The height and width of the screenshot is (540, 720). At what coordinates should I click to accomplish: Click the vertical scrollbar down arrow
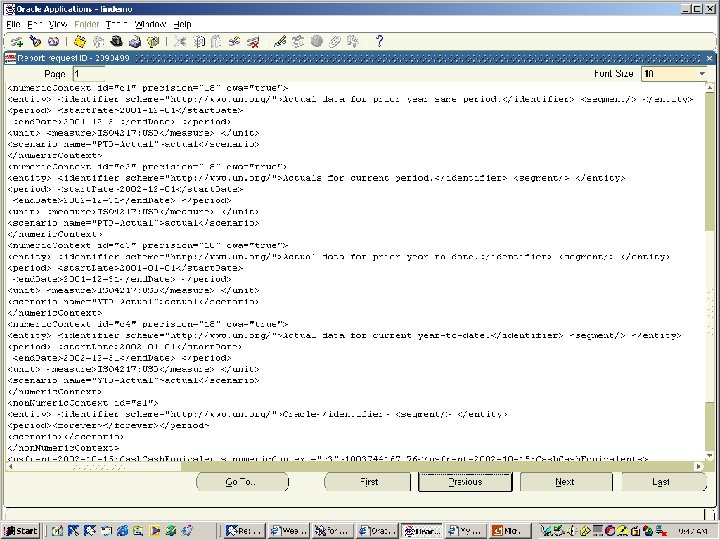pyautogui.click(x=709, y=456)
